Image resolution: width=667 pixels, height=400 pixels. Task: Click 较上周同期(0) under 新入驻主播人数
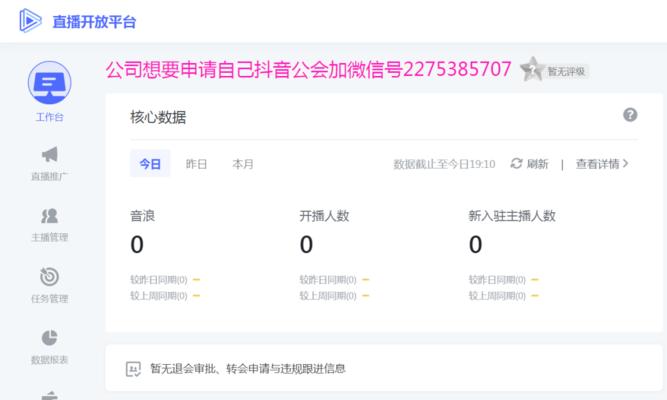point(497,295)
